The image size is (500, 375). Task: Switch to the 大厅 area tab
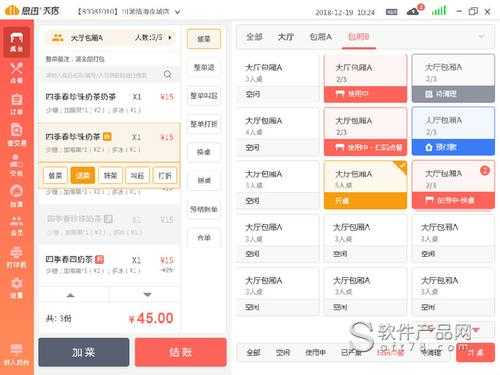click(x=286, y=37)
